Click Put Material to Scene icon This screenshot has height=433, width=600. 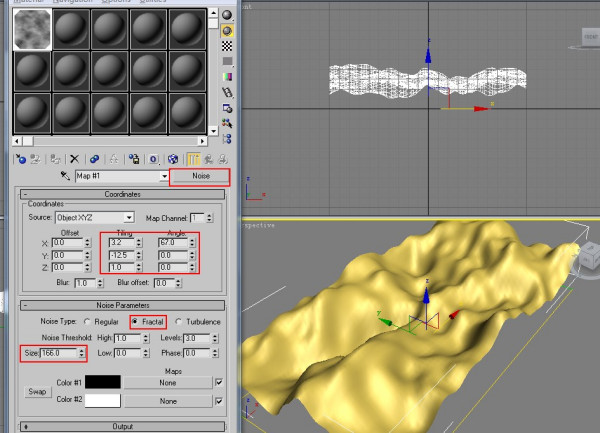pyautogui.click(x=36, y=159)
